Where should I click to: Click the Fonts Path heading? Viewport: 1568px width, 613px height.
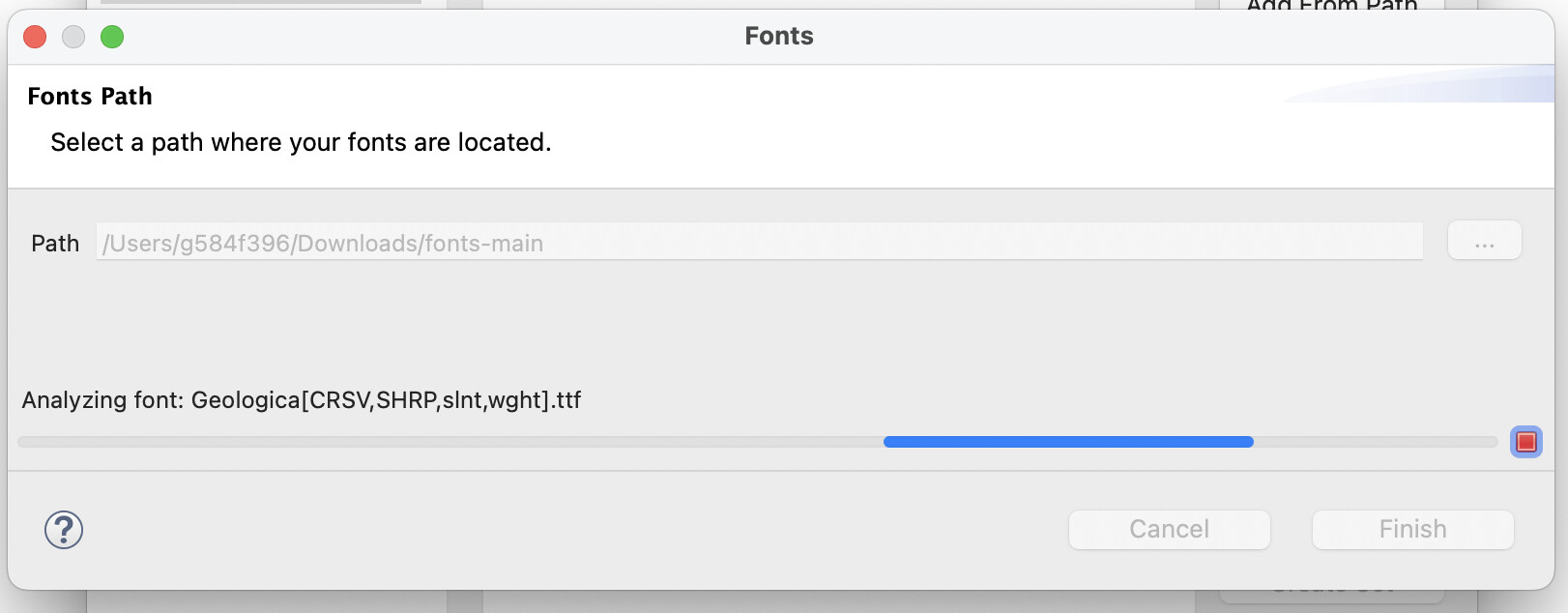tap(90, 97)
